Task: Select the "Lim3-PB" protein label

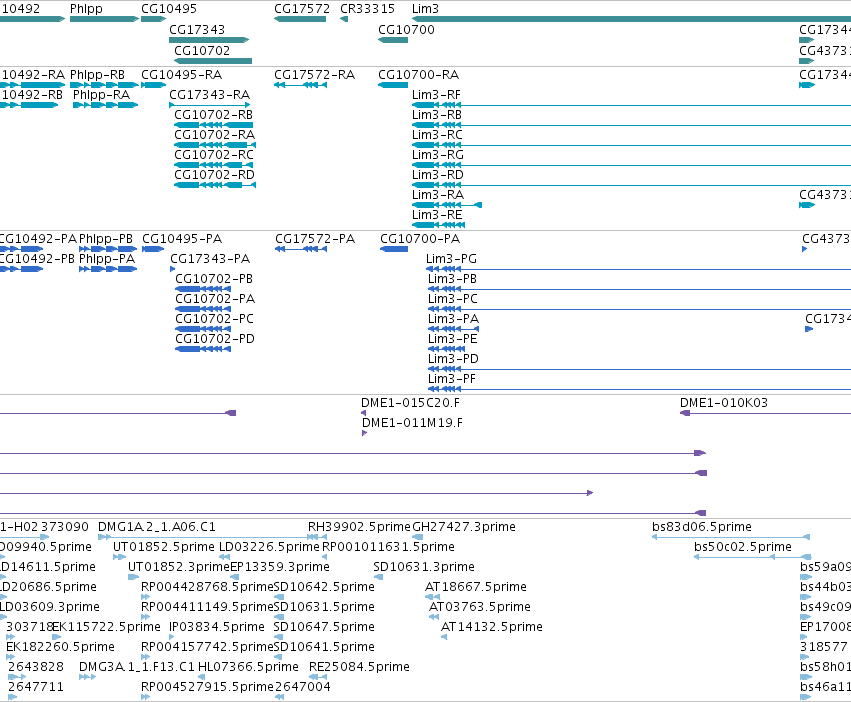Action: point(453,279)
